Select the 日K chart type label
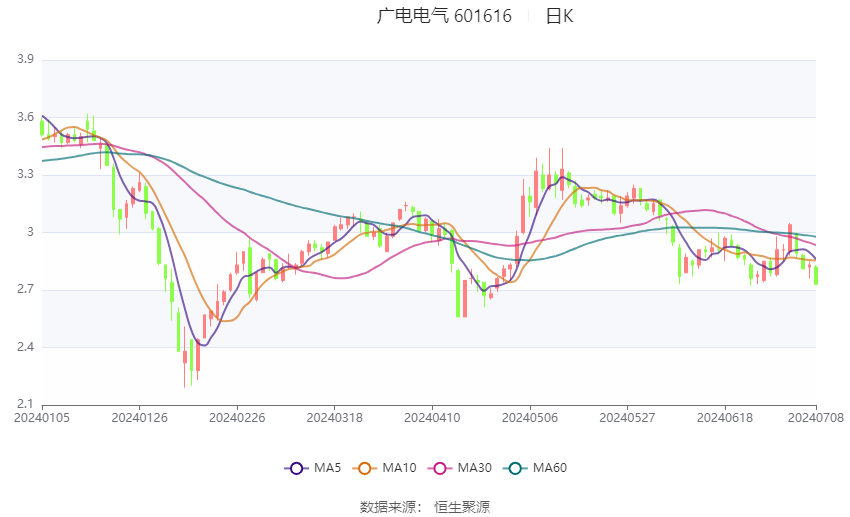The height and width of the screenshot is (517, 850). pos(559,16)
